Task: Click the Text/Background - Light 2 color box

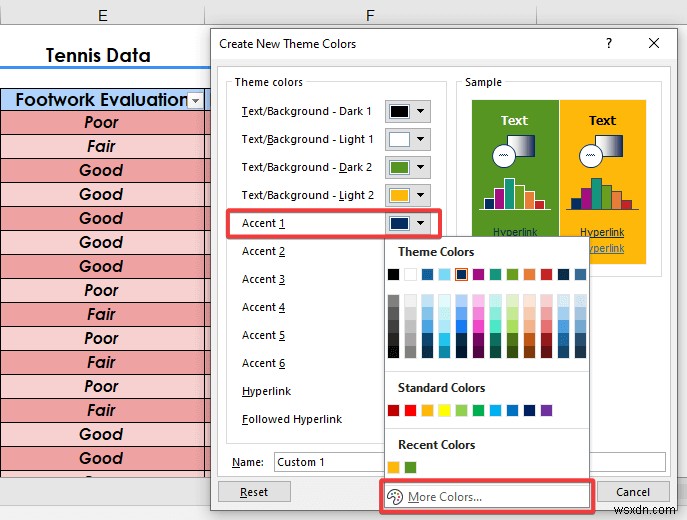Action: coord(399,195)
